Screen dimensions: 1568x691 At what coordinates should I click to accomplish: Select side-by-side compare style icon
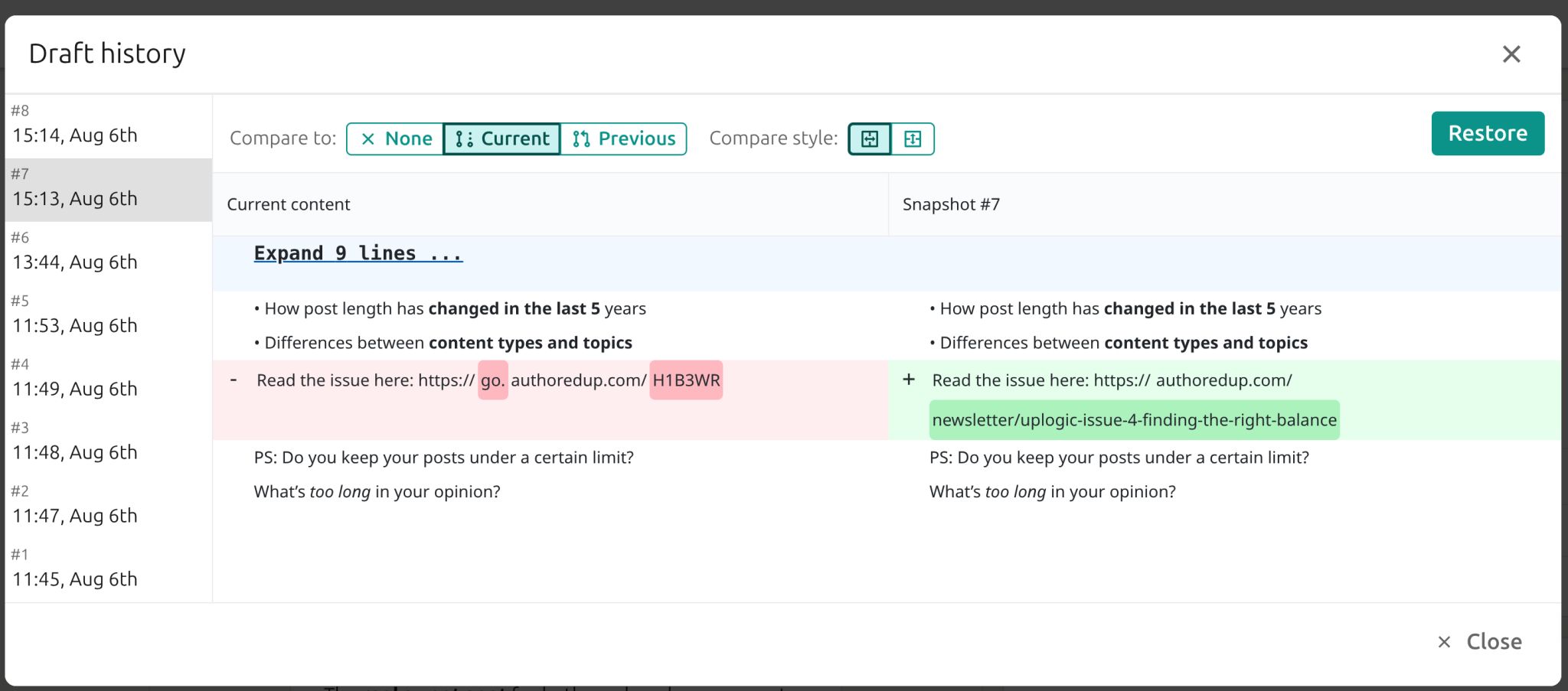pyautogui.click(x=870, y=139)
